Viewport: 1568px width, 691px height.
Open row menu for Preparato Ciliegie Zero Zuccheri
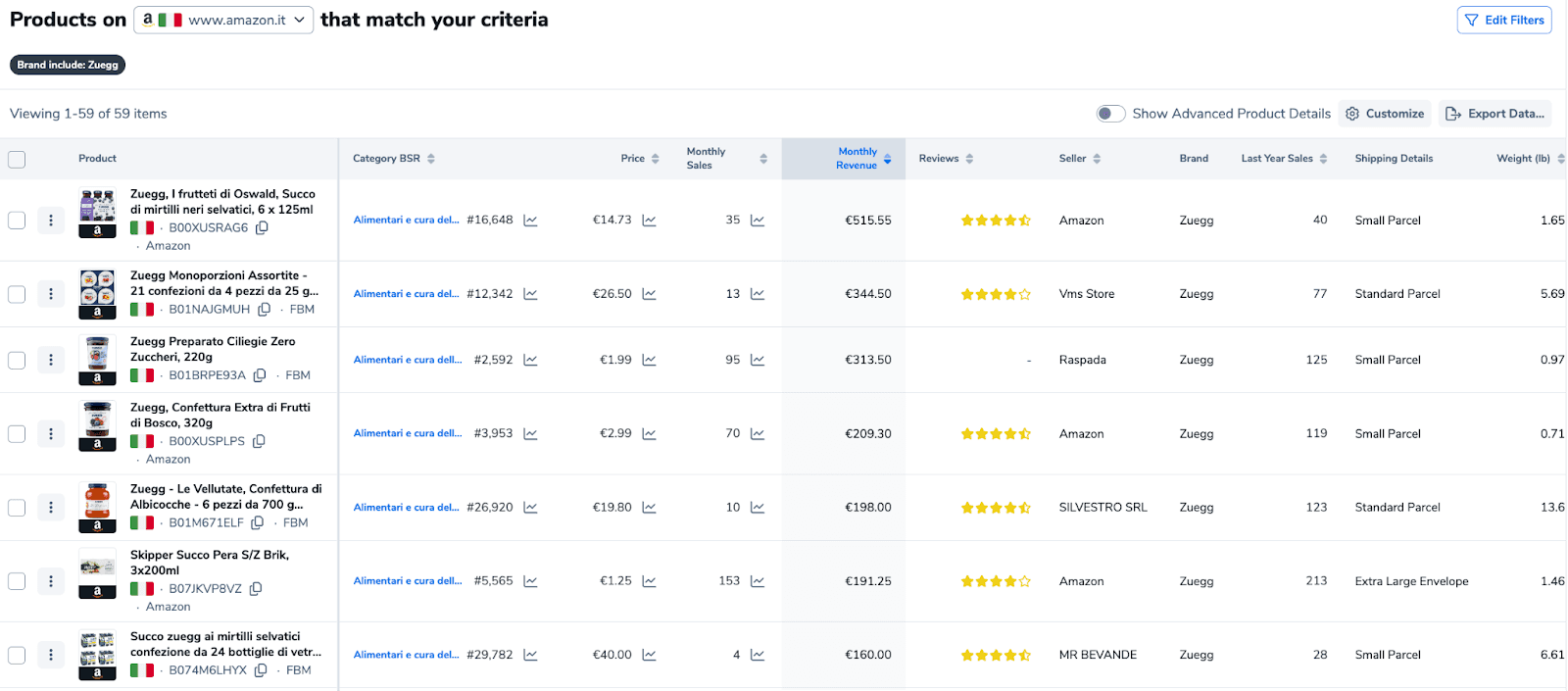coord(51,360)
